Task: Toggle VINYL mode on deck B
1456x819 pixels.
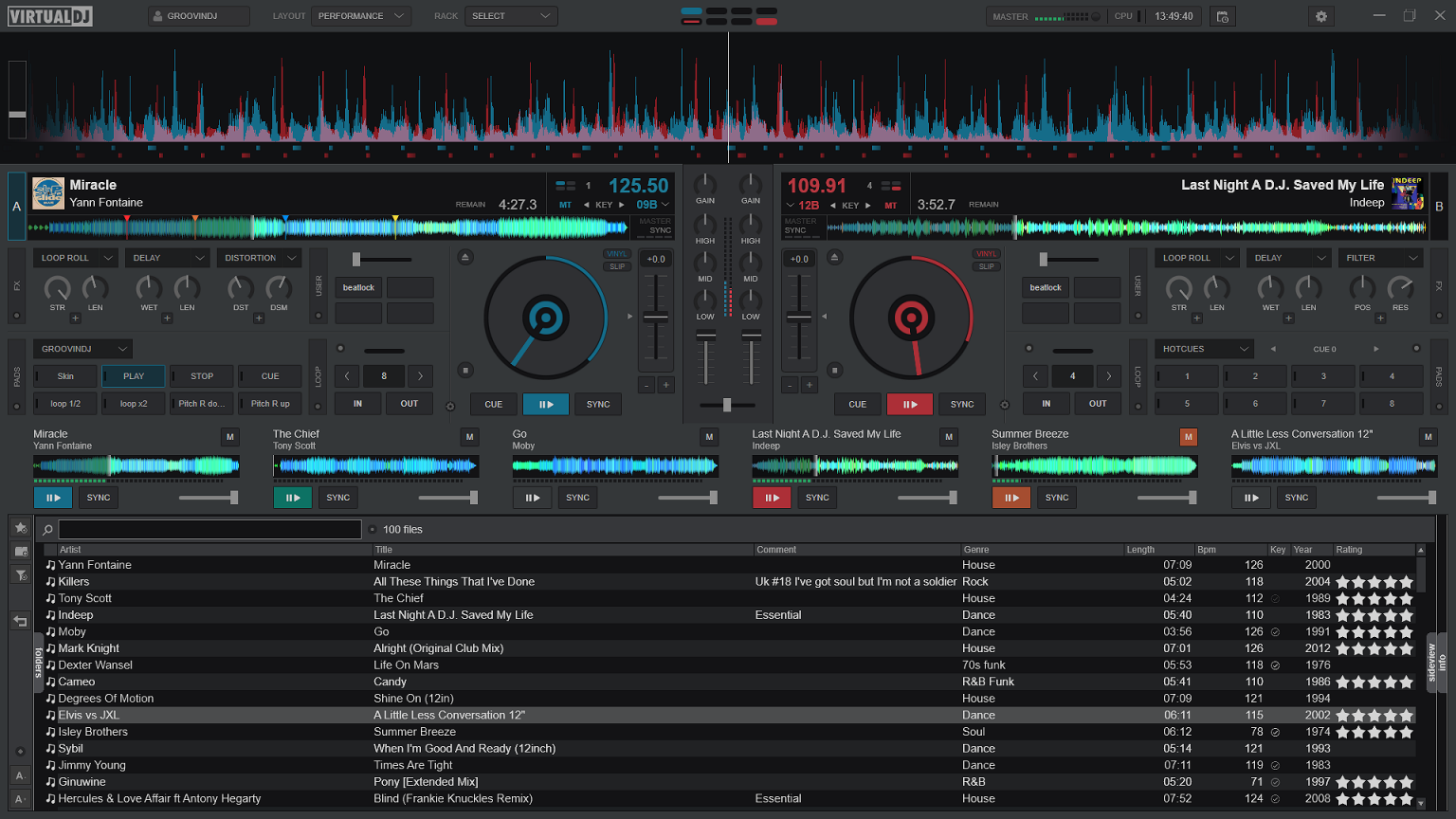Action: [x=987, y=254]
